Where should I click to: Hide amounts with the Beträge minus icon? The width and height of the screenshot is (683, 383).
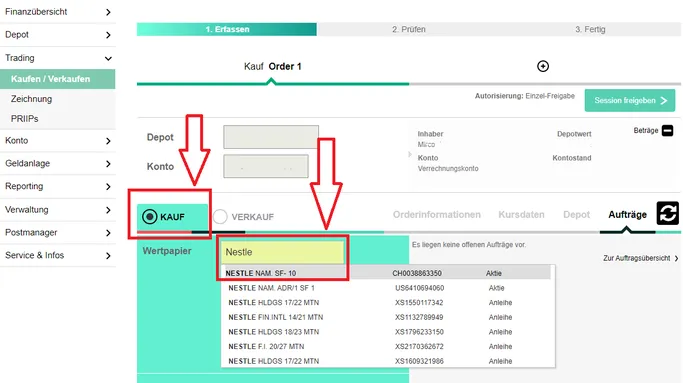point(667,130)
